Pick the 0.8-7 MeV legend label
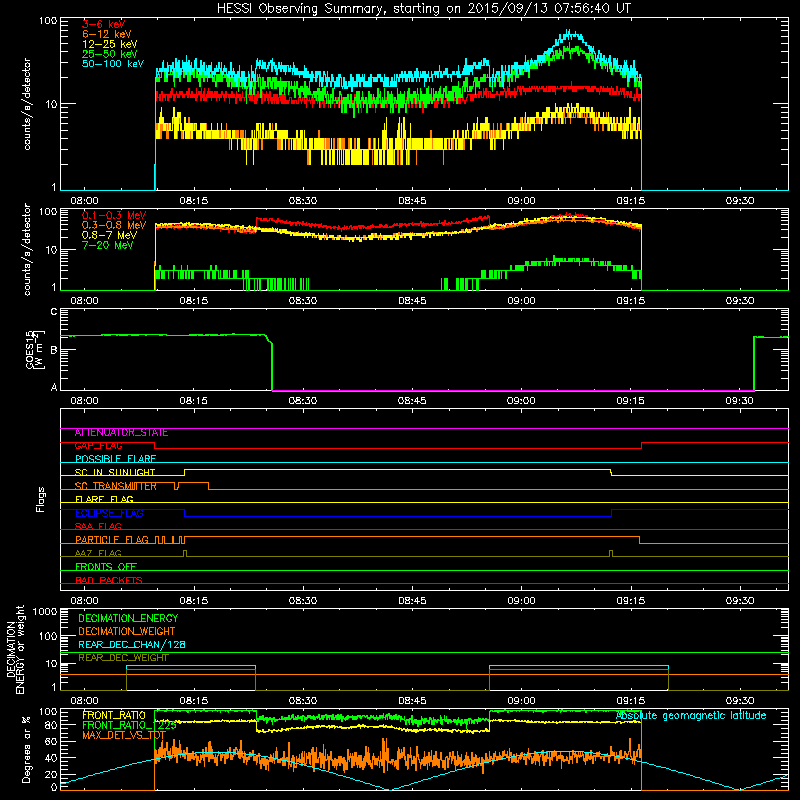The image size is (800, 800). pyautogui.click(x=110, y=235)
